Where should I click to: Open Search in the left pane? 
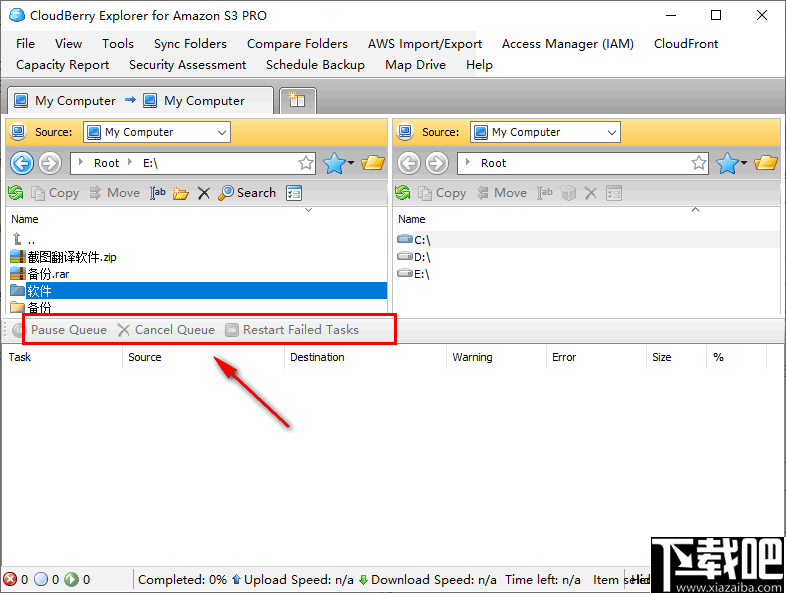(247, 193)
